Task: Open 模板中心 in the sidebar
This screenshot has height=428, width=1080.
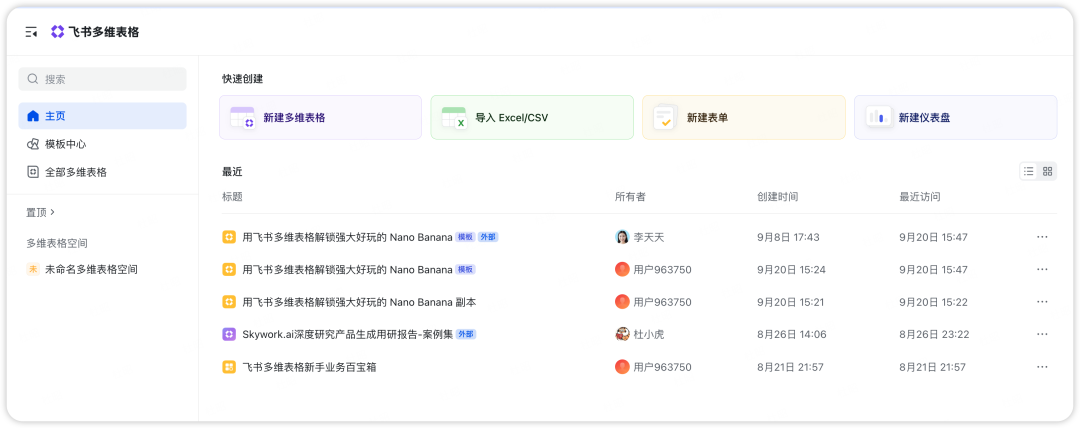Action: [x=102, y=144]
